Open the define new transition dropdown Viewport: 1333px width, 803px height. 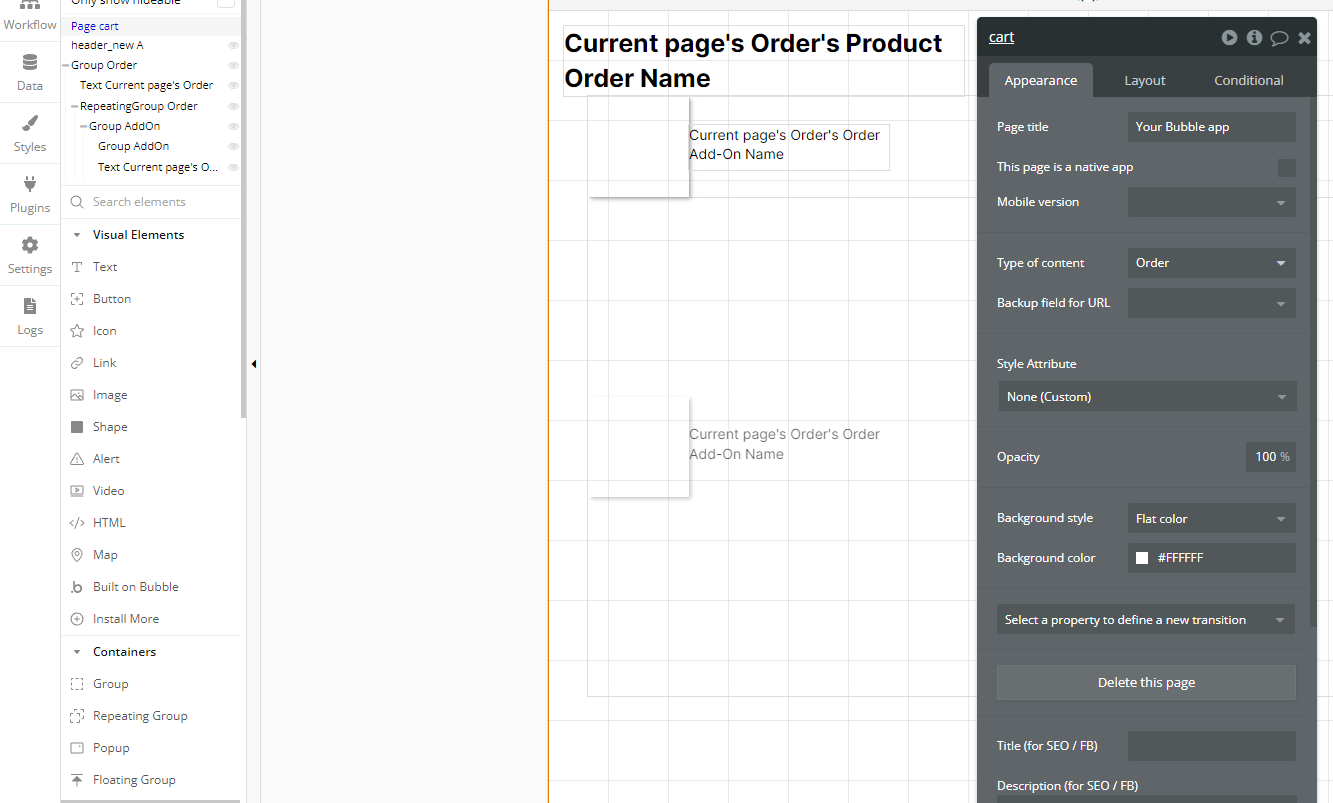click(x=1146, y=620)
